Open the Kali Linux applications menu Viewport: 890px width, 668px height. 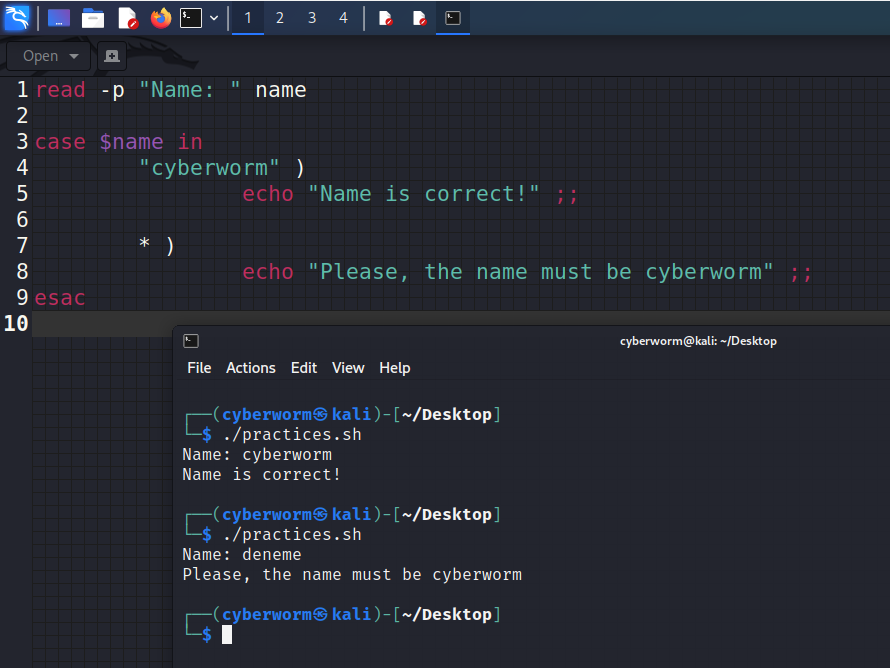(x=17, y=17)
